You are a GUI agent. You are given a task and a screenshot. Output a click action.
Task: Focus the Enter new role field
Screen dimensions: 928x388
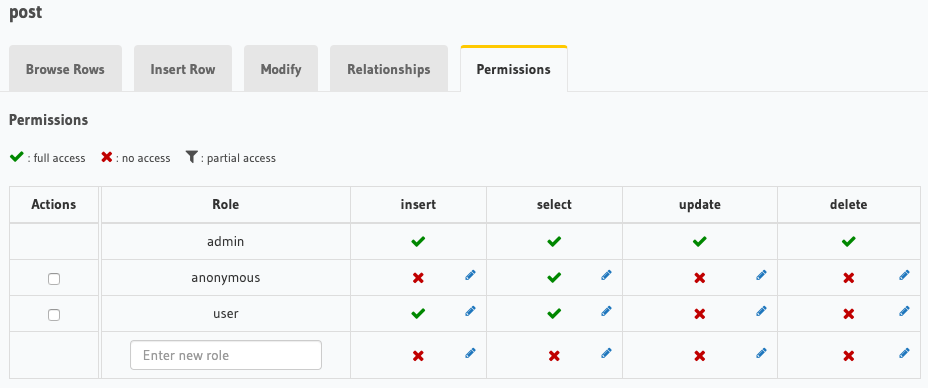tap(226, 355)
